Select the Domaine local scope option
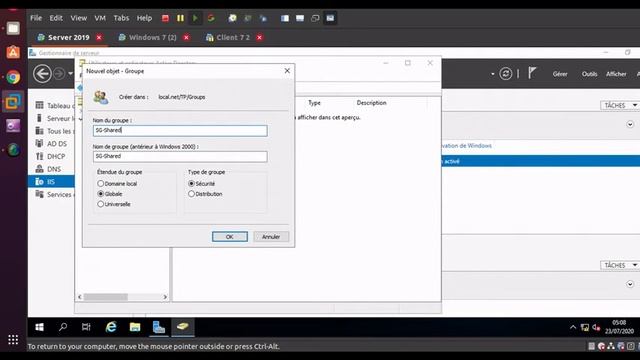The height and width of the screenshot is (360, 640). (x=117, y=184)
